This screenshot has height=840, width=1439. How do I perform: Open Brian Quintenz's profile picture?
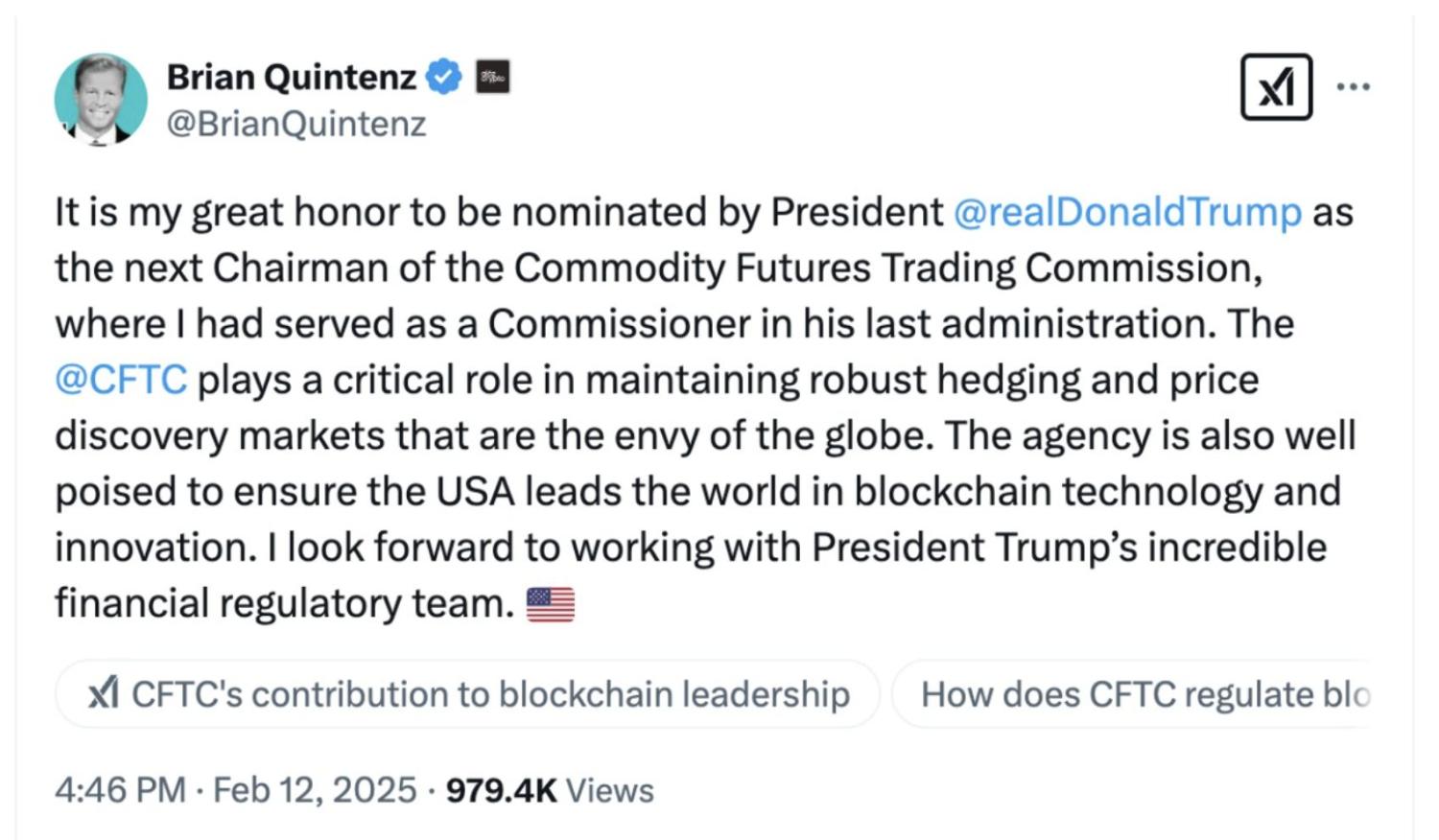(101, 99)
